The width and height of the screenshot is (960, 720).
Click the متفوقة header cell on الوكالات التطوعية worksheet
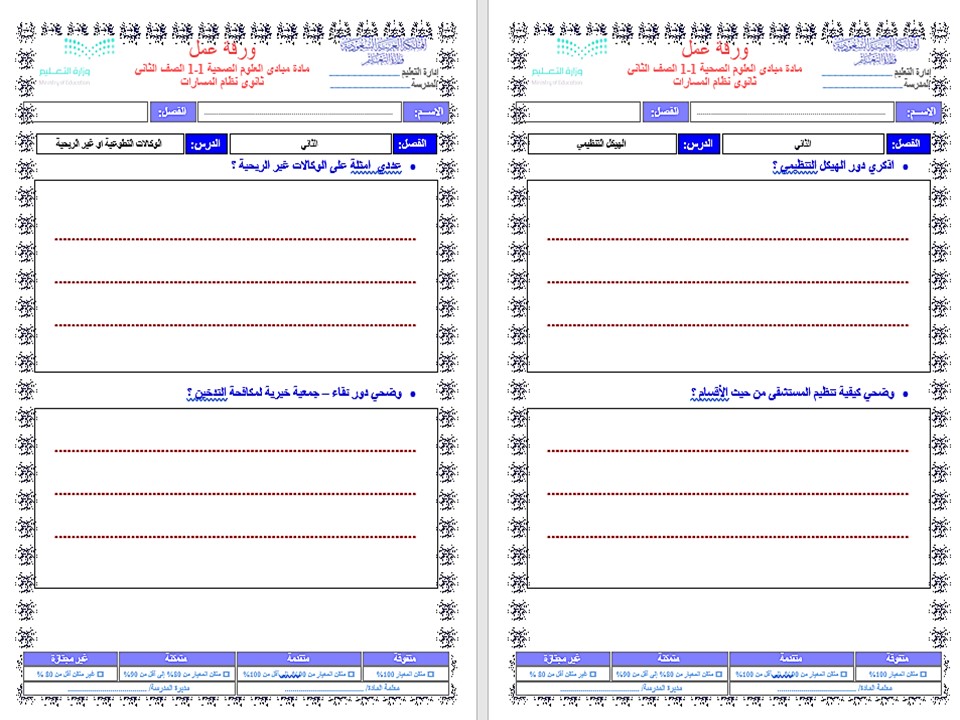click(405, 659)
